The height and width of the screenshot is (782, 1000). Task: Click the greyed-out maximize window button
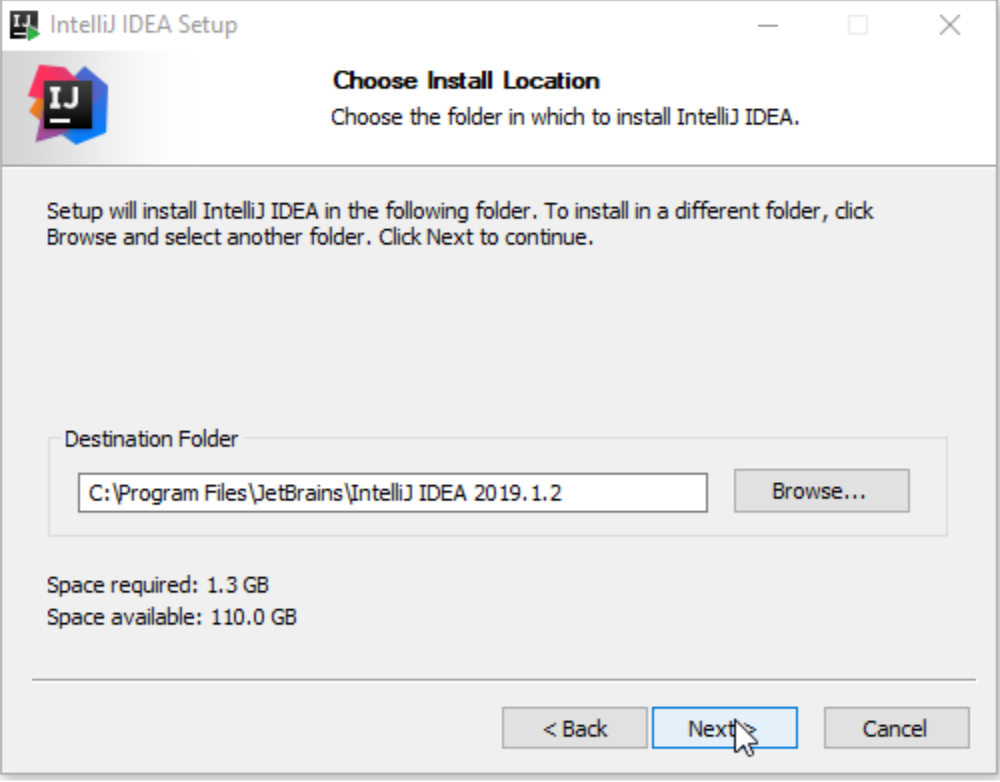pos(858,26)
